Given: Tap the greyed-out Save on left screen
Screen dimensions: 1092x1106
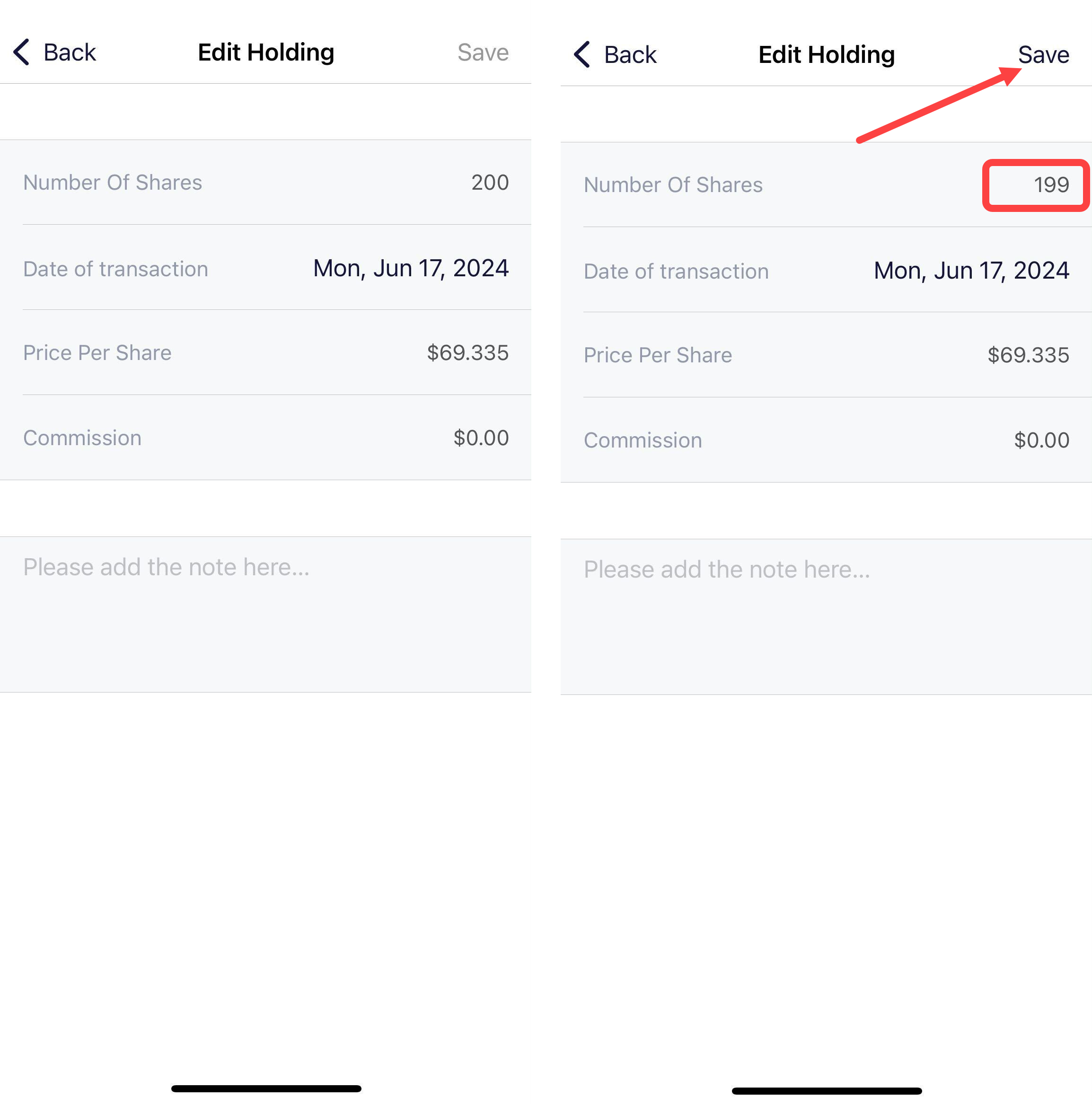Looking at the screenshot, I should point(483,52).
